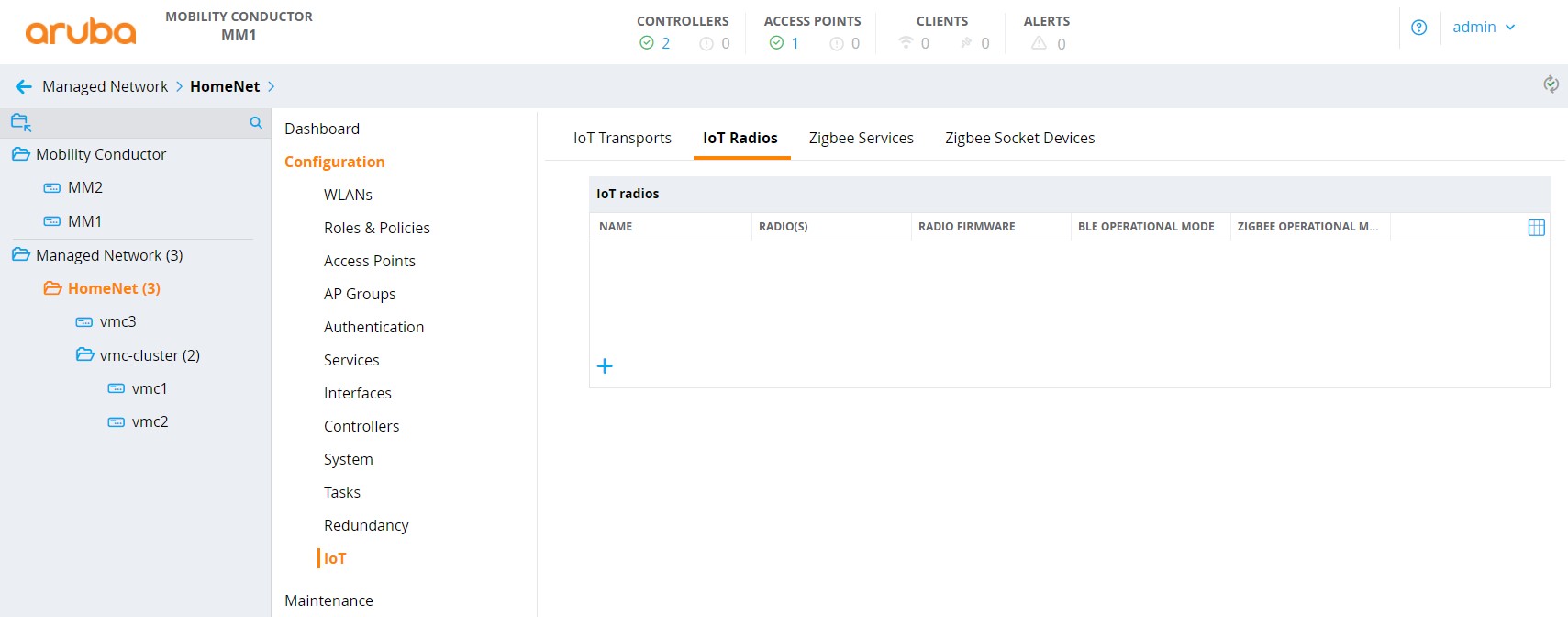Viewport: 1568px width, 617px height.
Task: Click CLIENTS header label
Action: pyautogui.click(x=942, y=21)
